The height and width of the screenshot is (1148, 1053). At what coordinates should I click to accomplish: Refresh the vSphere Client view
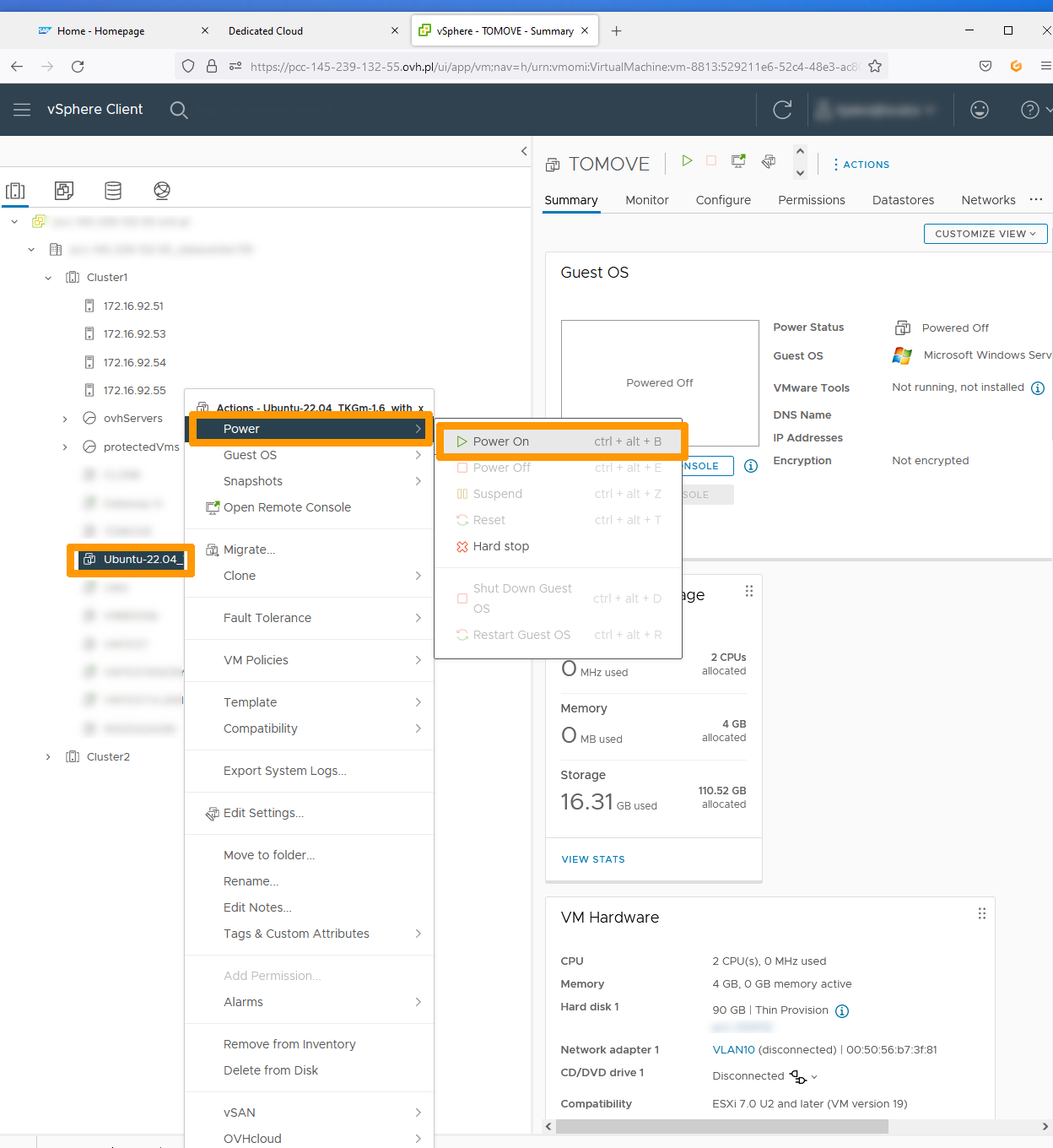pyautogui.click(x=782, y=110)
